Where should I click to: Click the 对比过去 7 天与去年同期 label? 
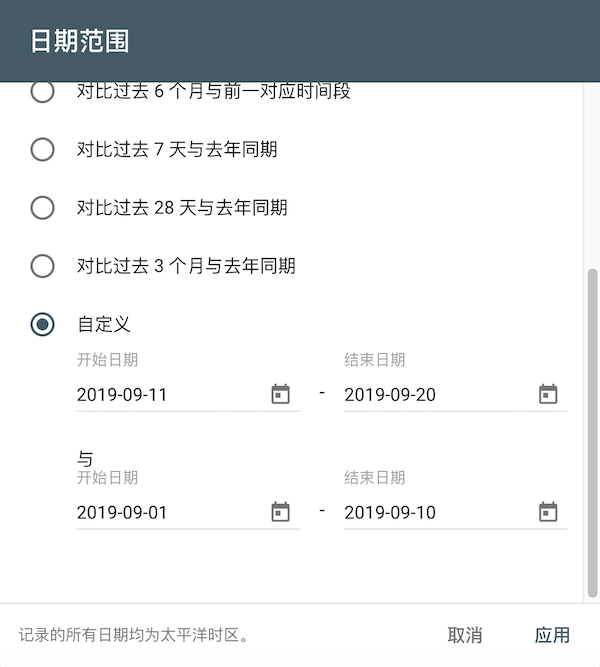point(177,150)
